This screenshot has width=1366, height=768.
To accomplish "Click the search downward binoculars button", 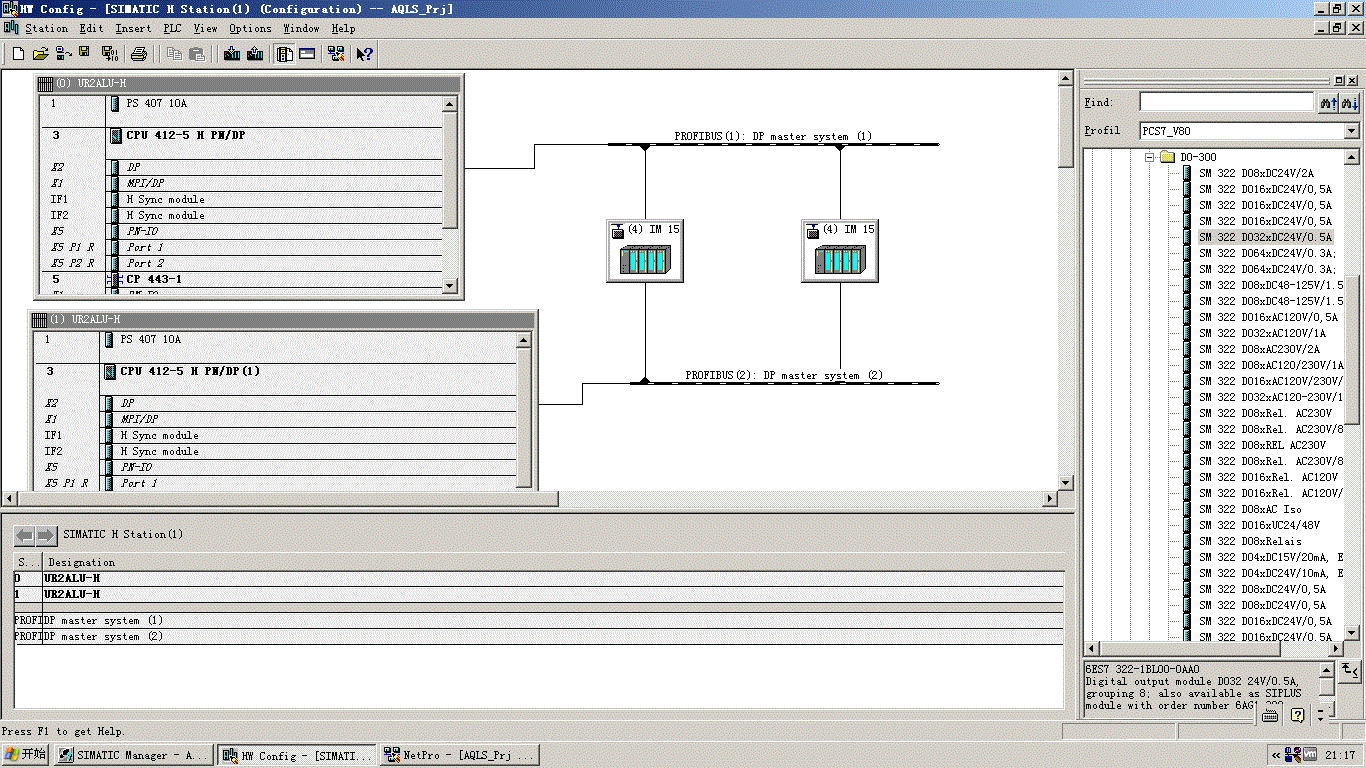I will (1349, 102).
